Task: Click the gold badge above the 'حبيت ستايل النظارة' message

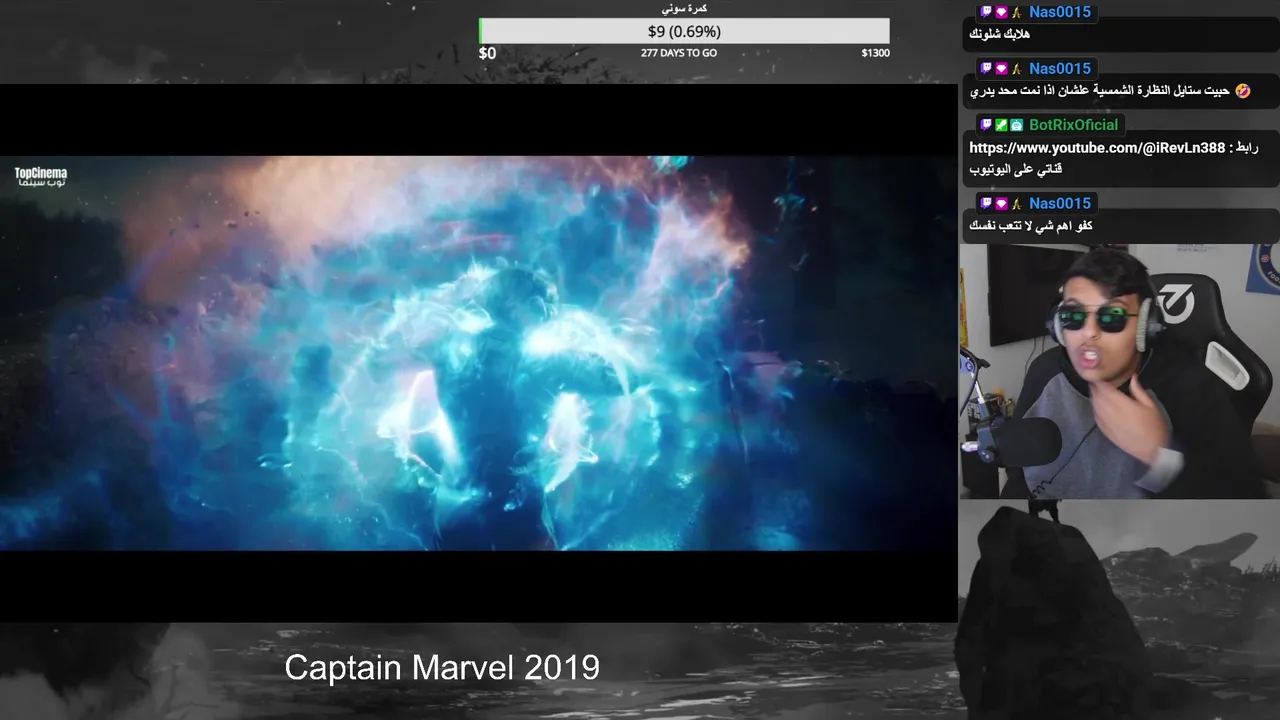Action: point(1016,69)
